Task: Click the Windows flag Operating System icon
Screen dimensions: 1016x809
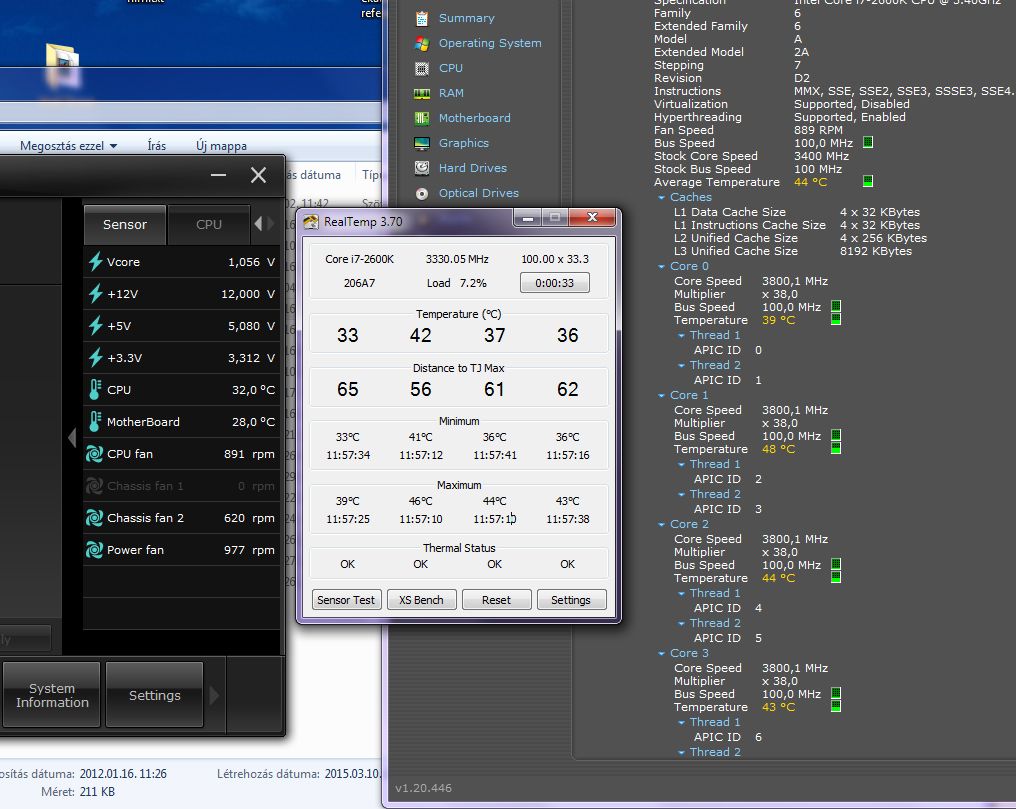Action: (422, 43)
